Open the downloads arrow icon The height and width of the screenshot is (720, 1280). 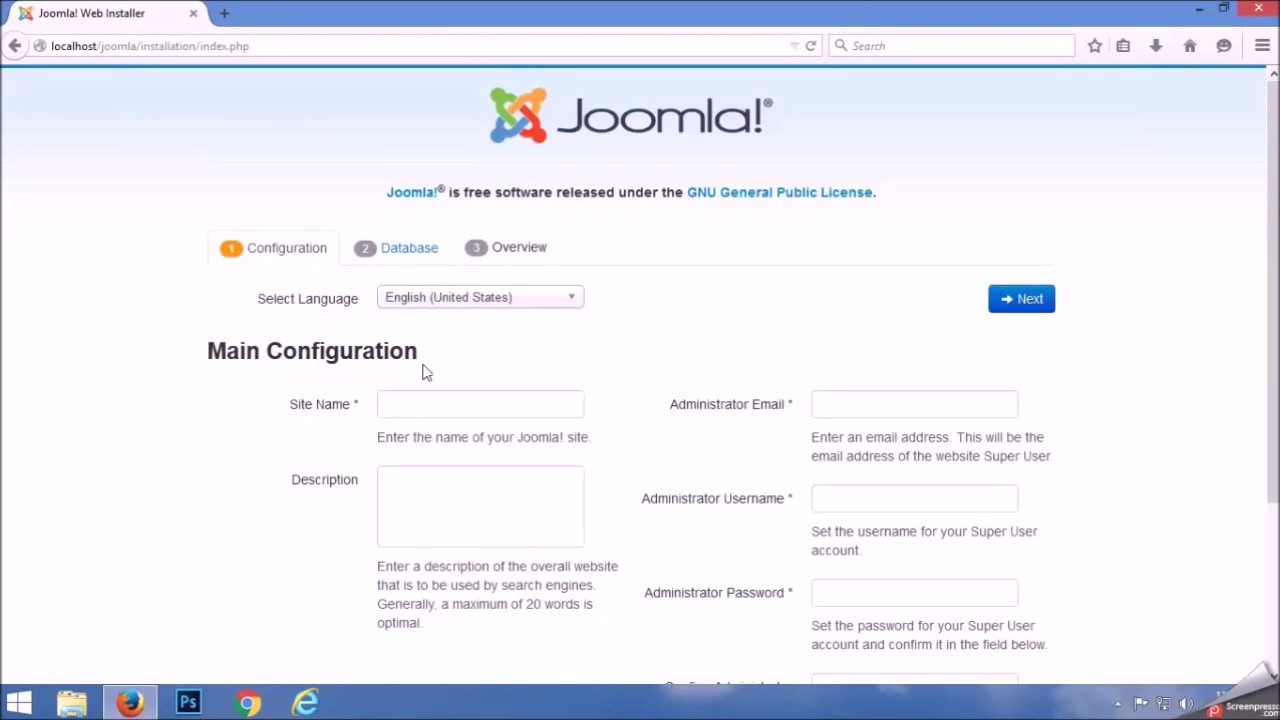[x=1156, y=45]
